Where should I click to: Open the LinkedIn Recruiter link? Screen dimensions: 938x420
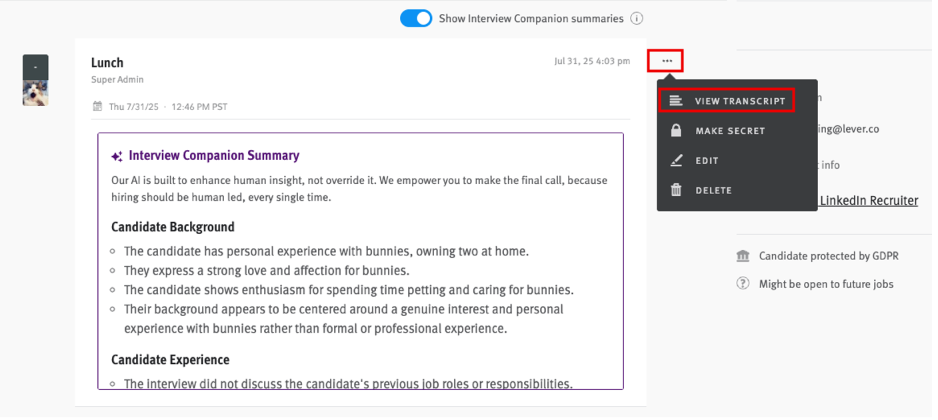tap(867, 201)
